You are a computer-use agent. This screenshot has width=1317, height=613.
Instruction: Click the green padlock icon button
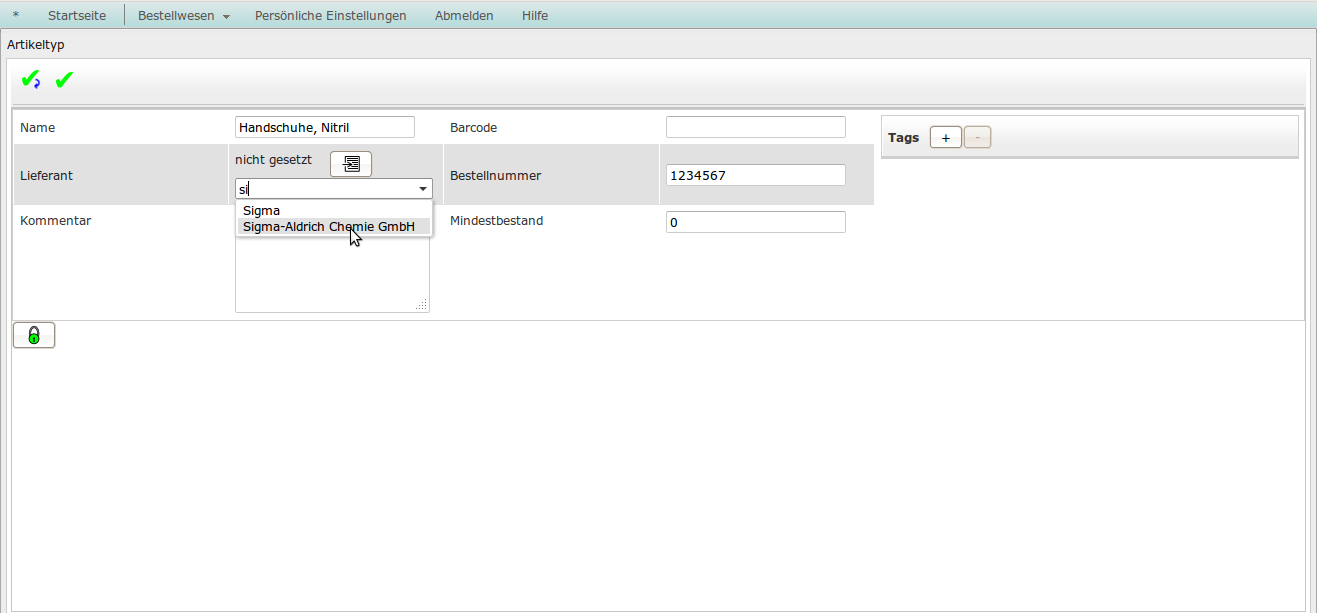pyautogui.click(x=34, y=335)
